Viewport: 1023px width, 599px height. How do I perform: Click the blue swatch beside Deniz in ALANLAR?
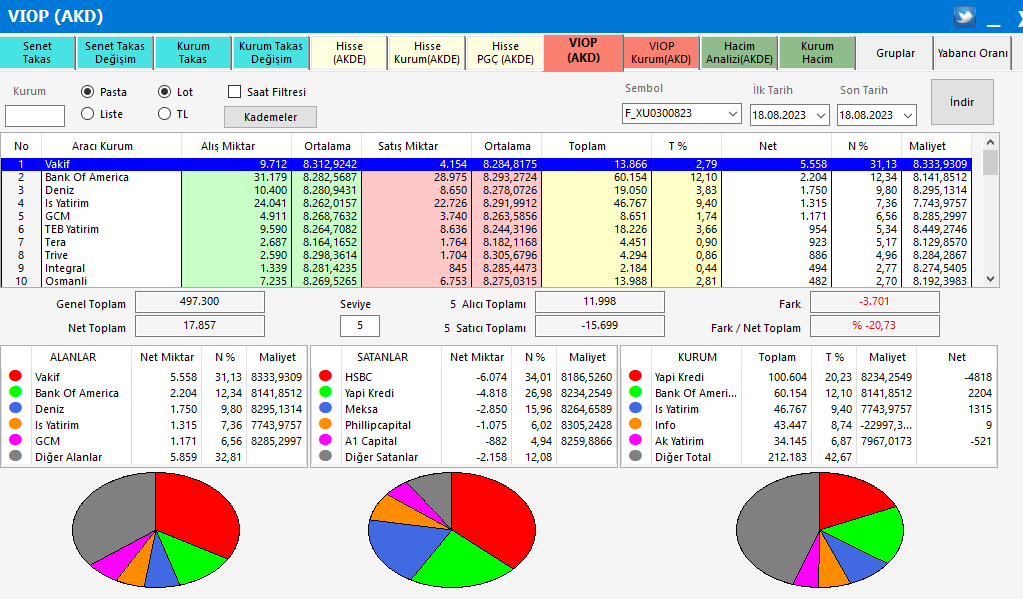point(16,408)
